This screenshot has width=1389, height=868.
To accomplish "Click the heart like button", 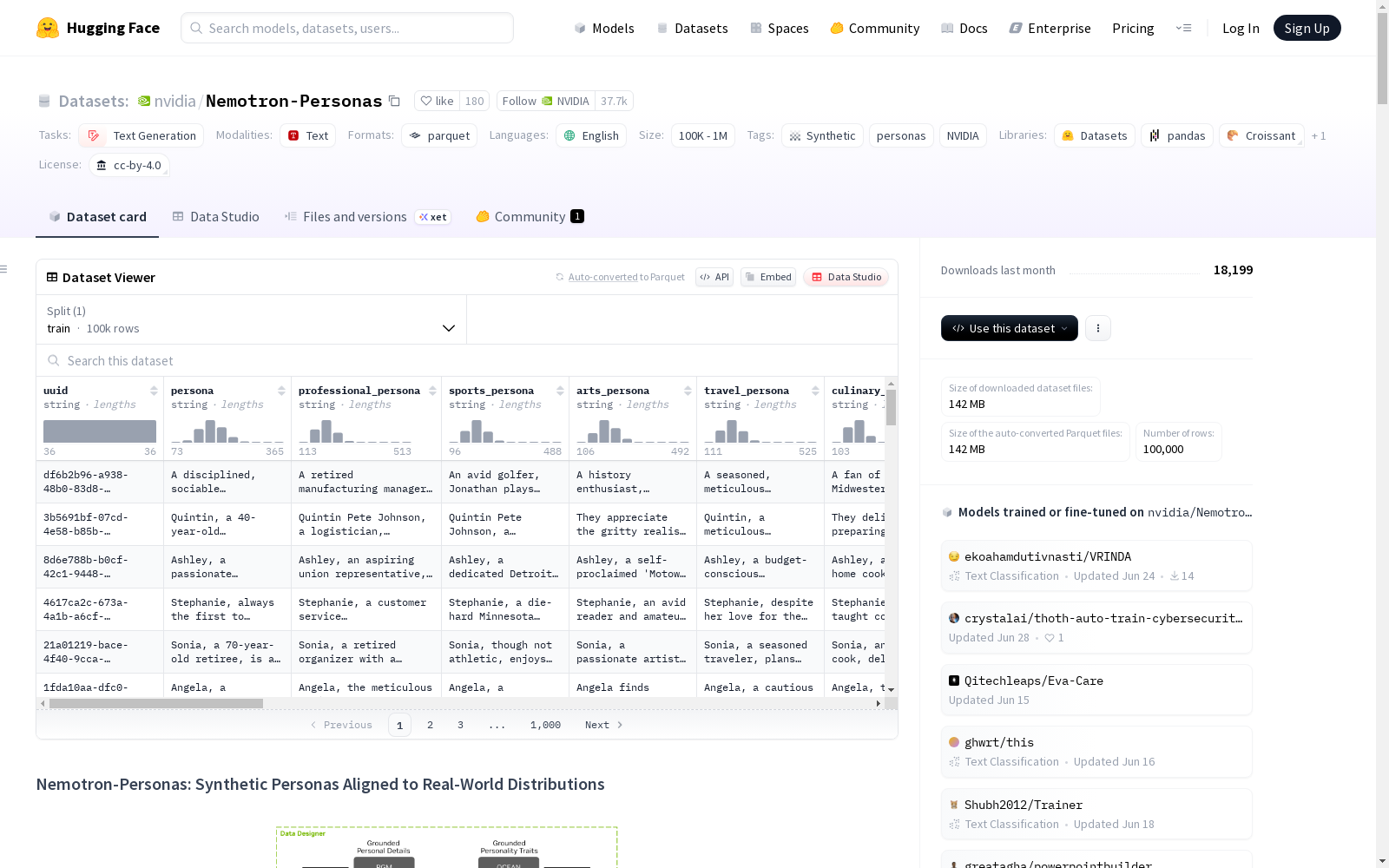I will [x=437, y=101].
